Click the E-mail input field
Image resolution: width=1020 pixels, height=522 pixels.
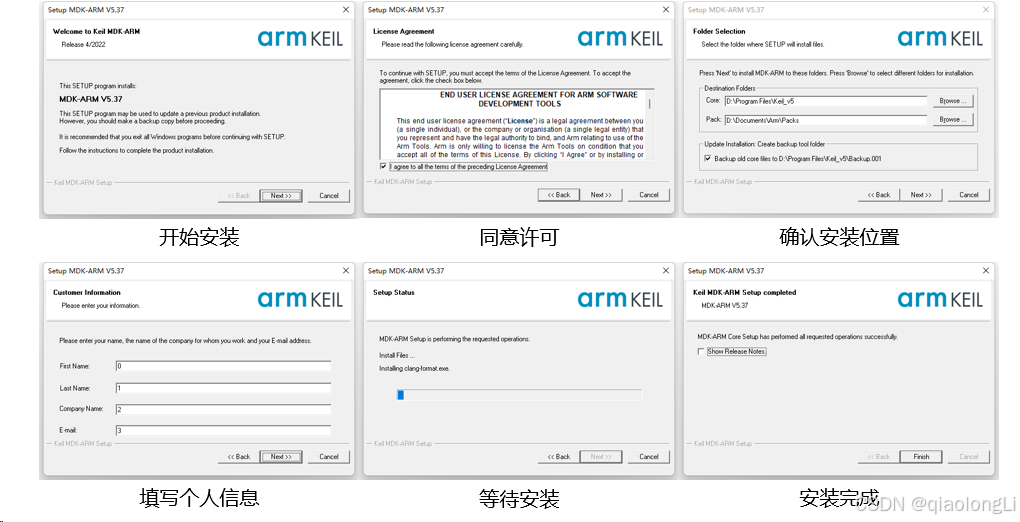click(x=223, y=430)
